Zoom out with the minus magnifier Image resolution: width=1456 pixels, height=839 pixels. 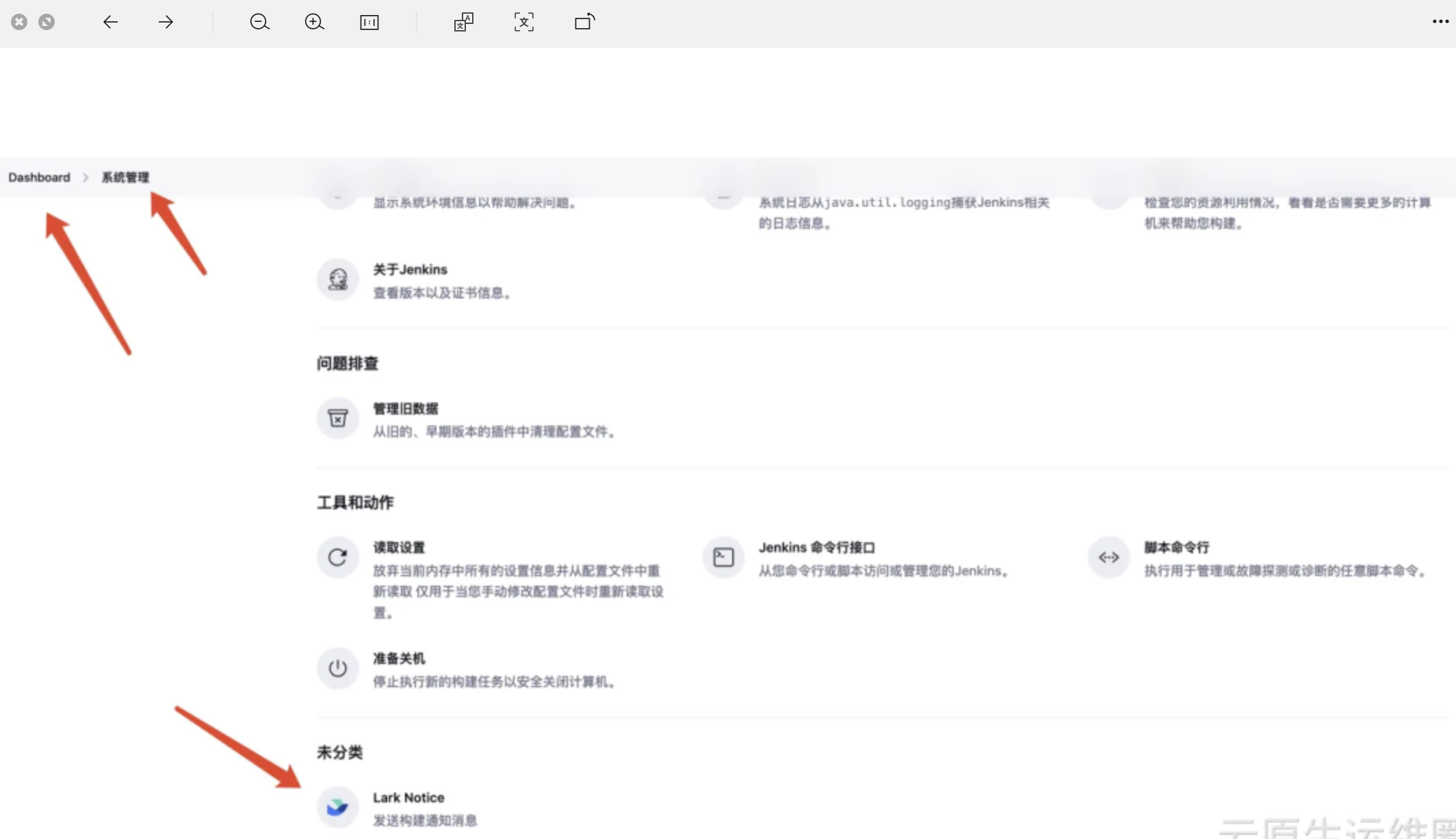259,22
